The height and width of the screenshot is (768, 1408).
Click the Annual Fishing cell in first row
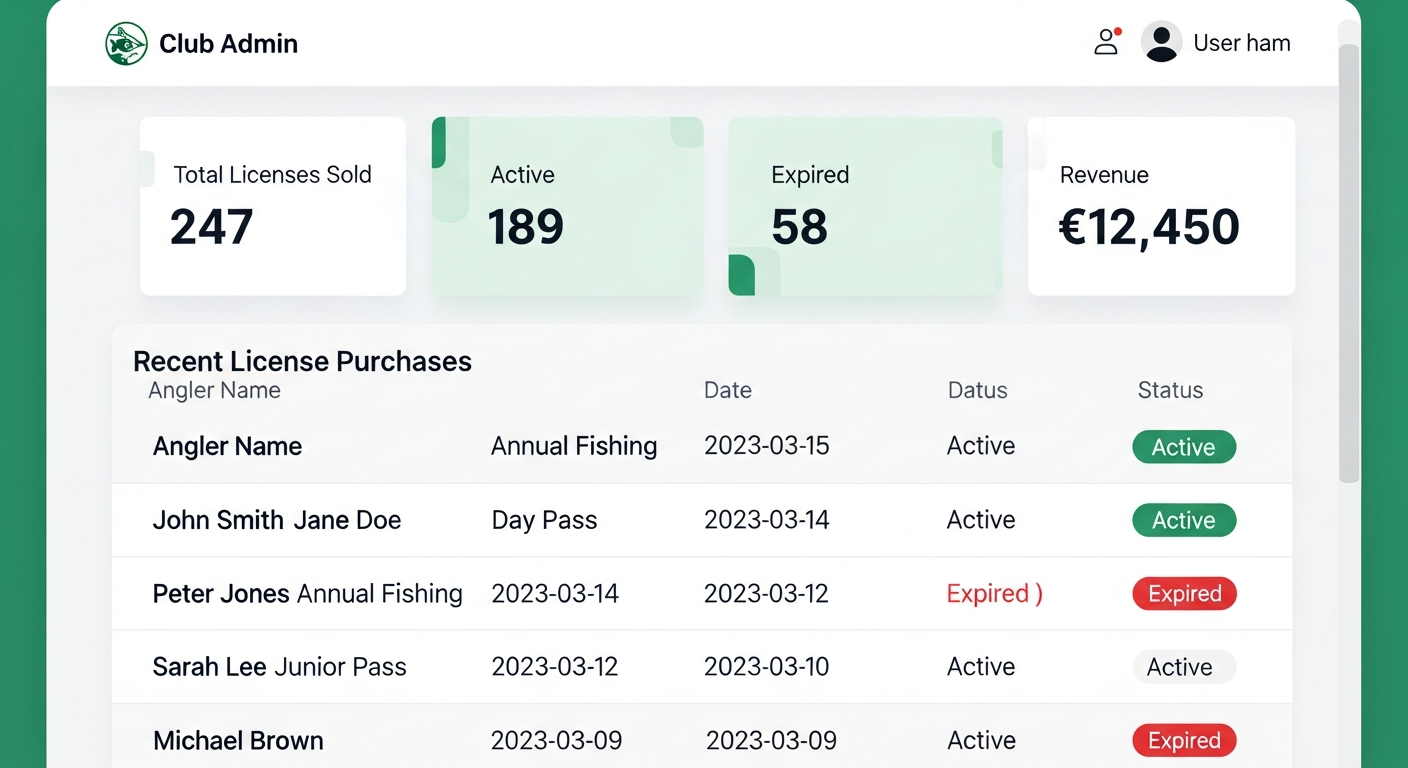click(x=574, y=446)
